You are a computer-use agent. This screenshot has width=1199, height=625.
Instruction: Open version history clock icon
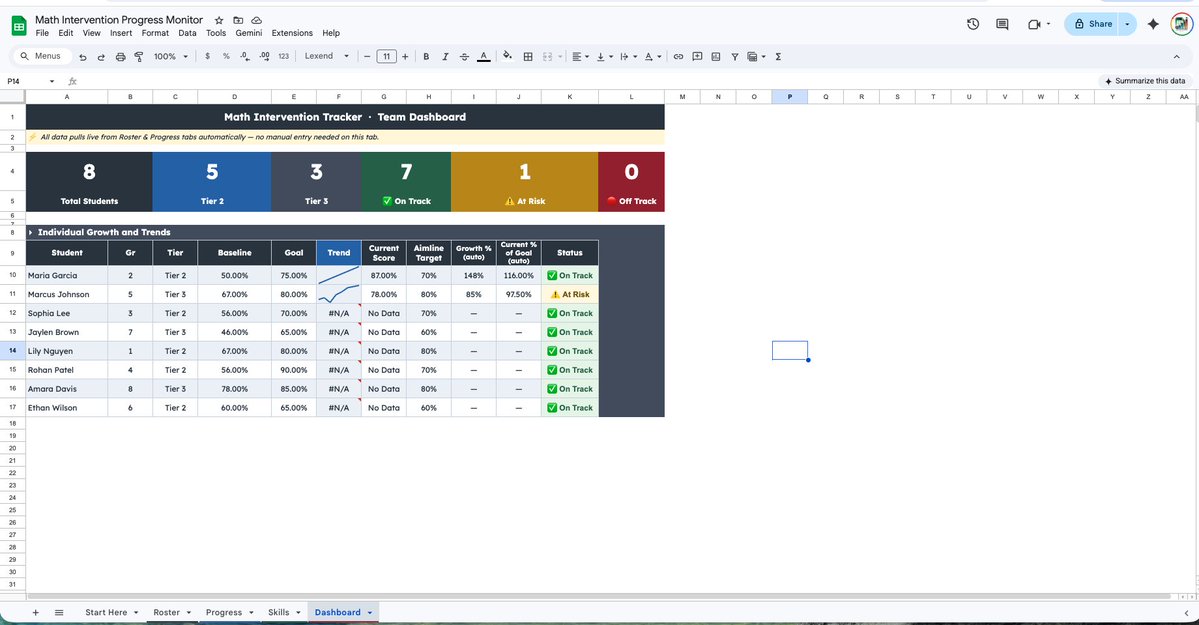973,24
